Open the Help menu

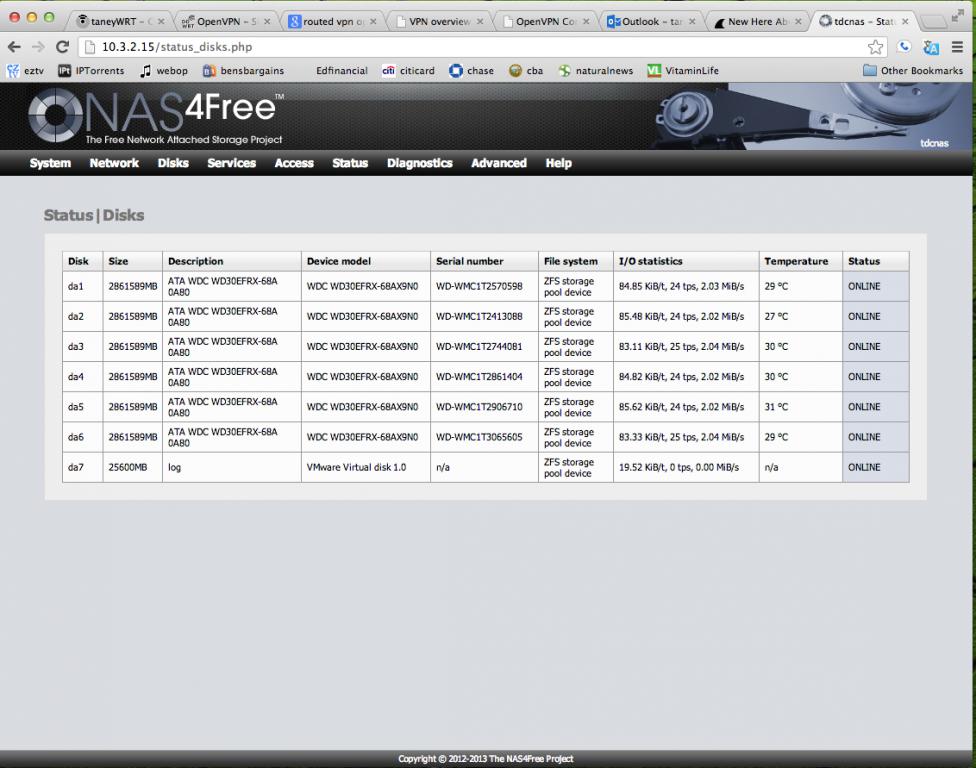(558, 163)
